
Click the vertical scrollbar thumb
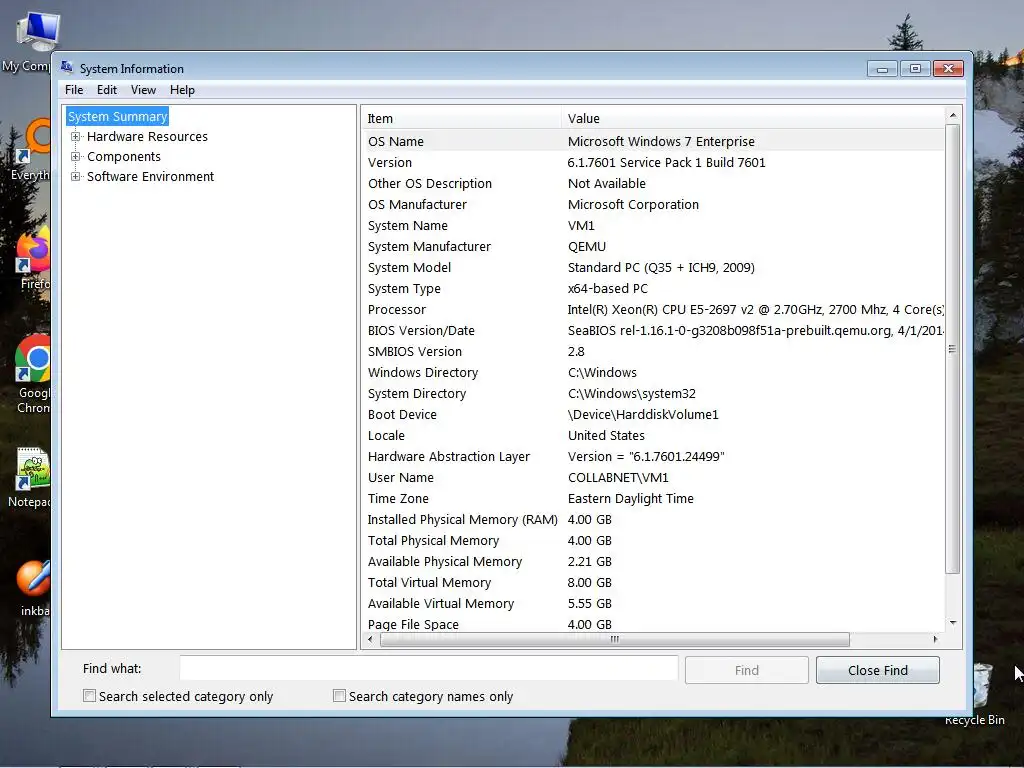tap(952, 349)
